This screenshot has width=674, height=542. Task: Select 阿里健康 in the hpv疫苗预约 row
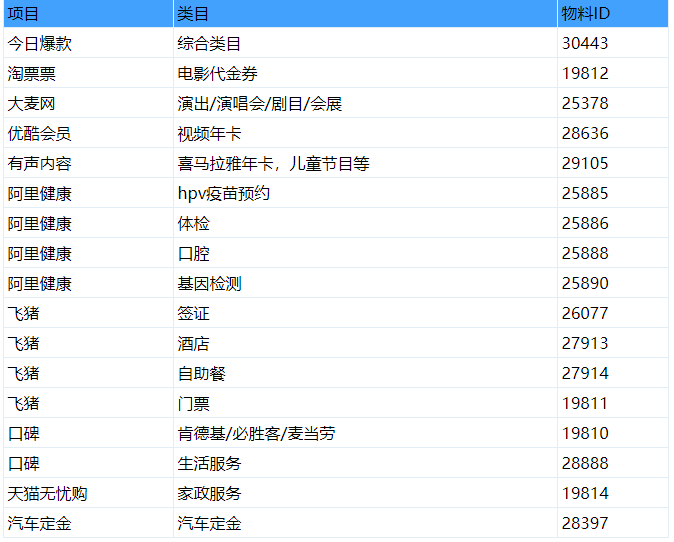88,193
